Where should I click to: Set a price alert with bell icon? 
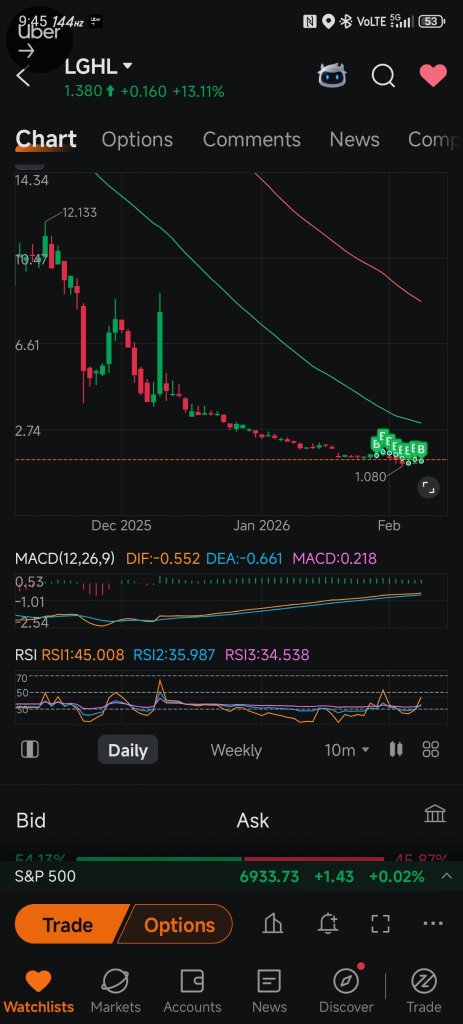(328, 923)
